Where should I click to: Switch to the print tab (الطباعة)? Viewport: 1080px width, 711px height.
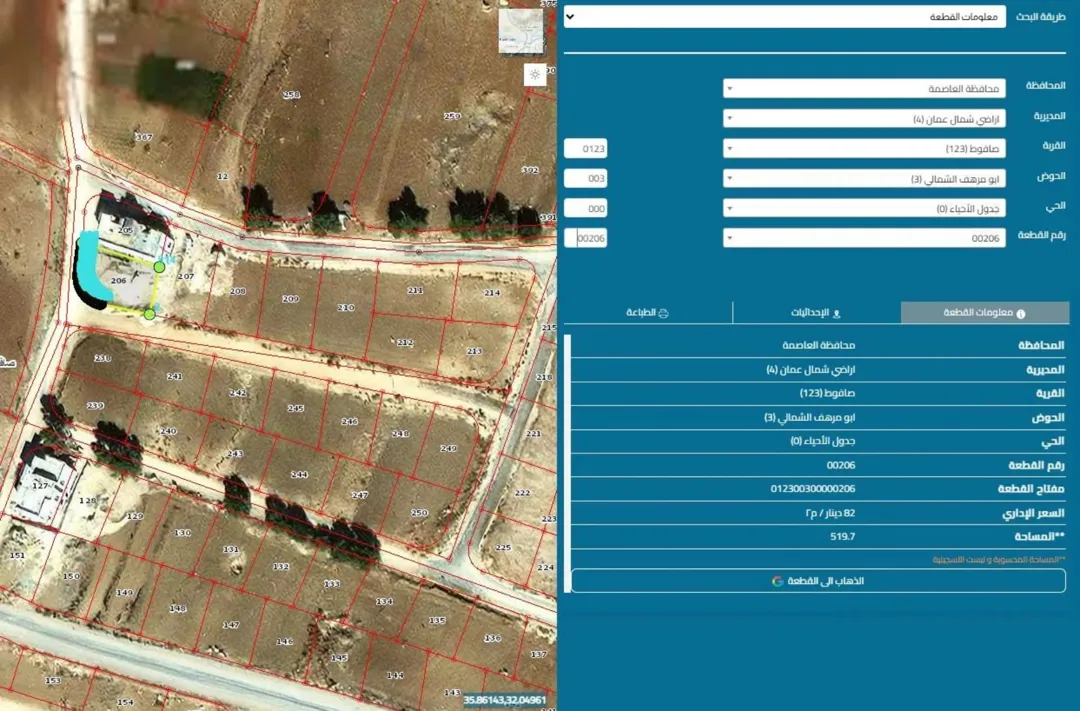647,313
